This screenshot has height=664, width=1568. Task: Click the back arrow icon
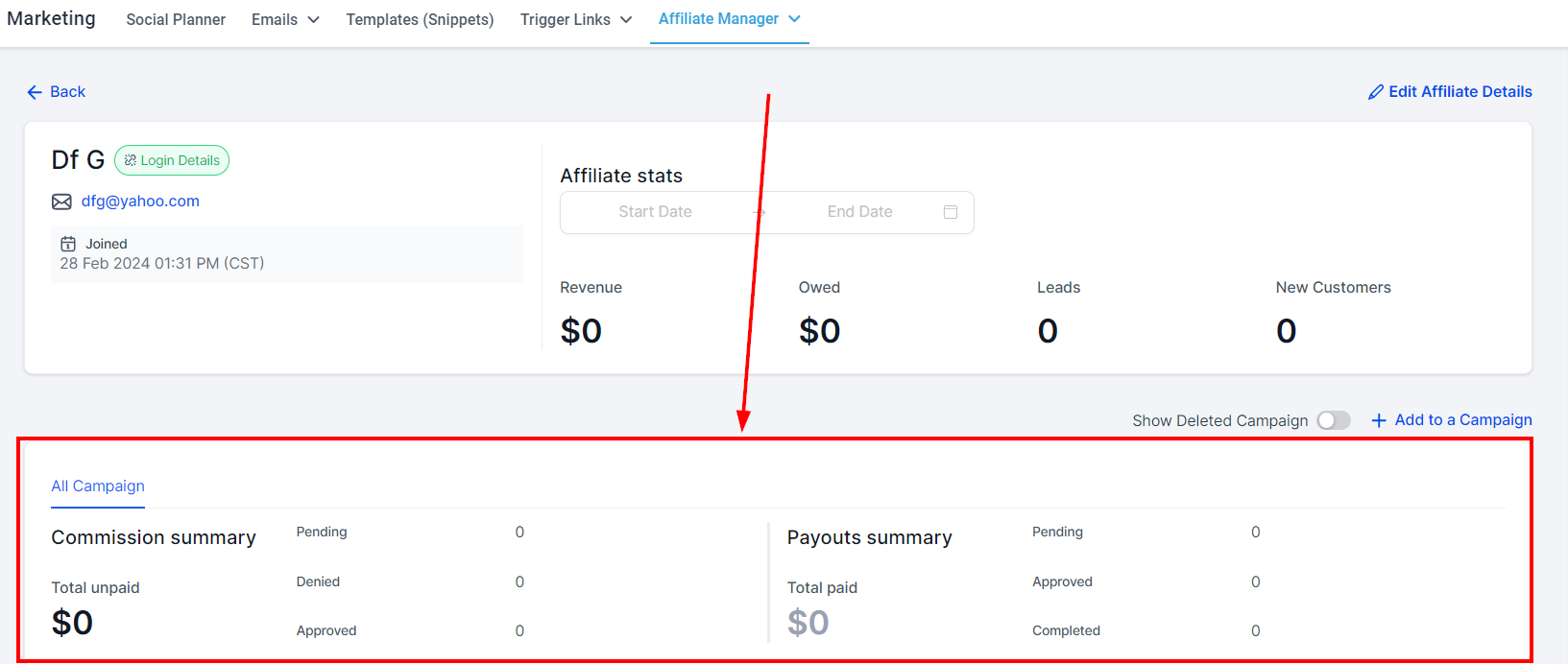pos(35,92)
